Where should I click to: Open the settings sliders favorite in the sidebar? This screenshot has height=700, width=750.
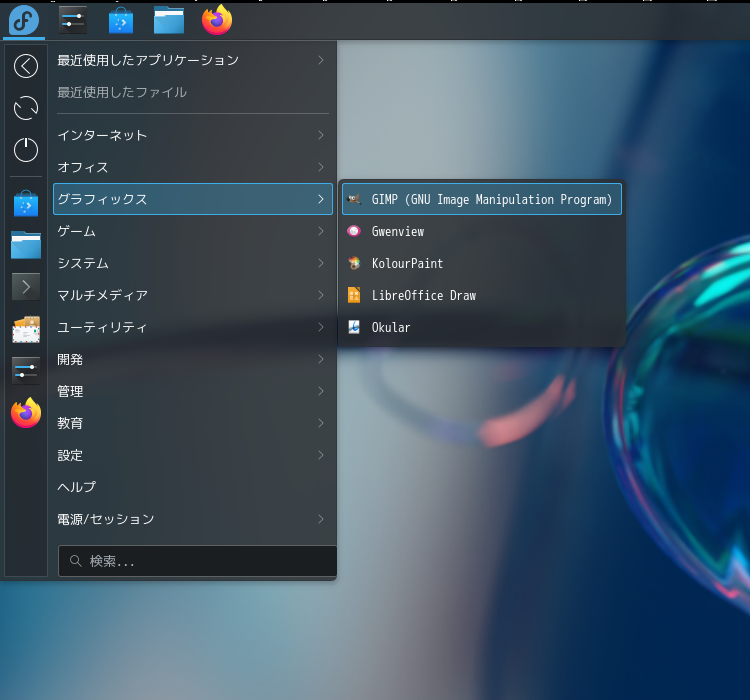pos(26,371)
